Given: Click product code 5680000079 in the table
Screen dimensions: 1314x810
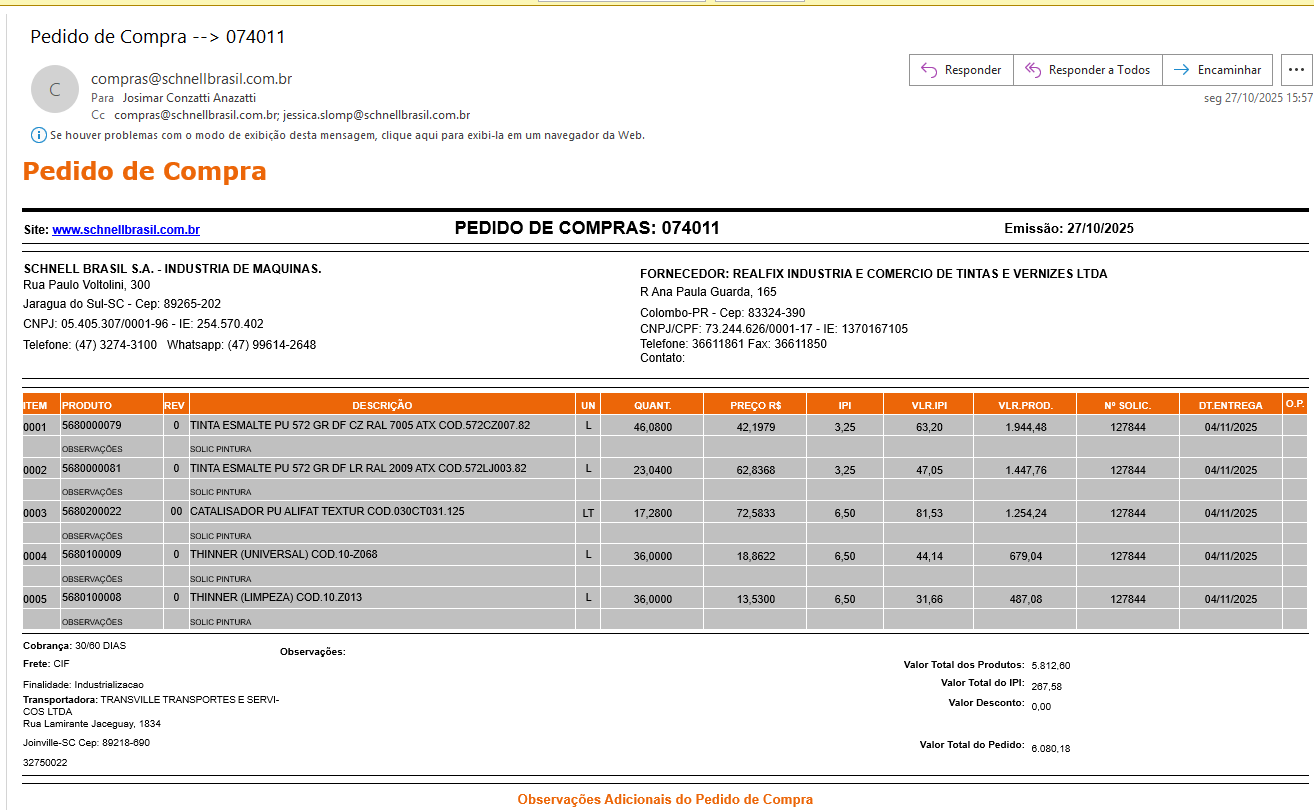Looking at the screenshot, I should pos(91,426).
